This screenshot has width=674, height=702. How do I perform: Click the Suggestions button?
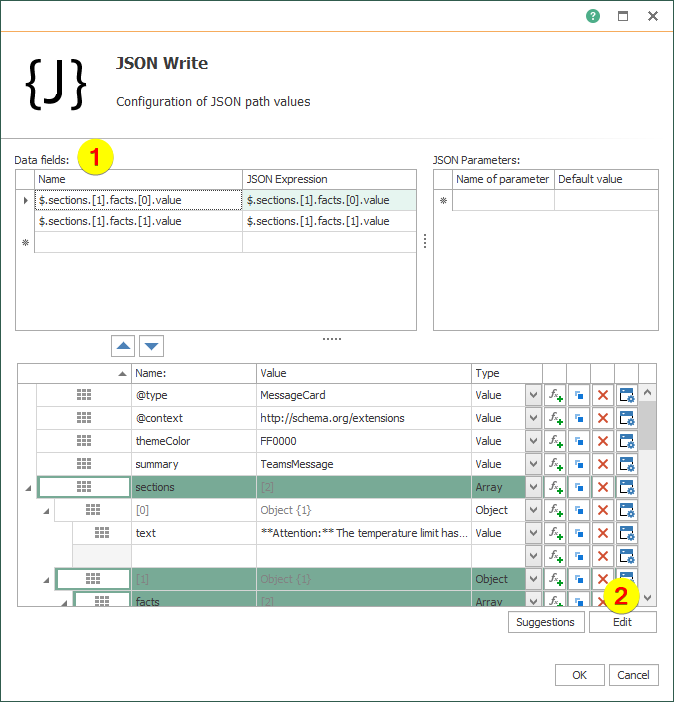(545, 622)
